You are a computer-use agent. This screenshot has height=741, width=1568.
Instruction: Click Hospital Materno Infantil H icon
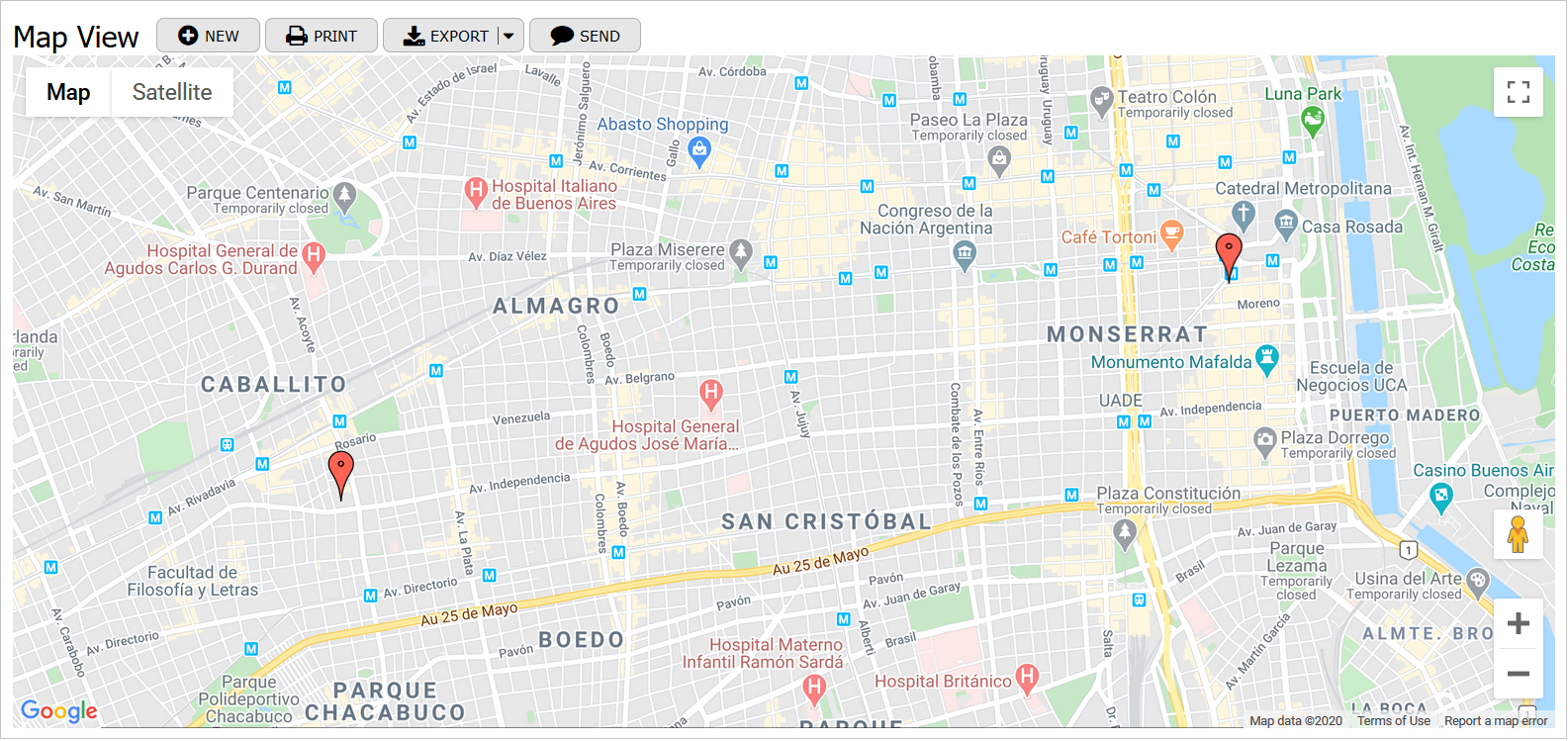pyautogui.click(x=814, y=689)
